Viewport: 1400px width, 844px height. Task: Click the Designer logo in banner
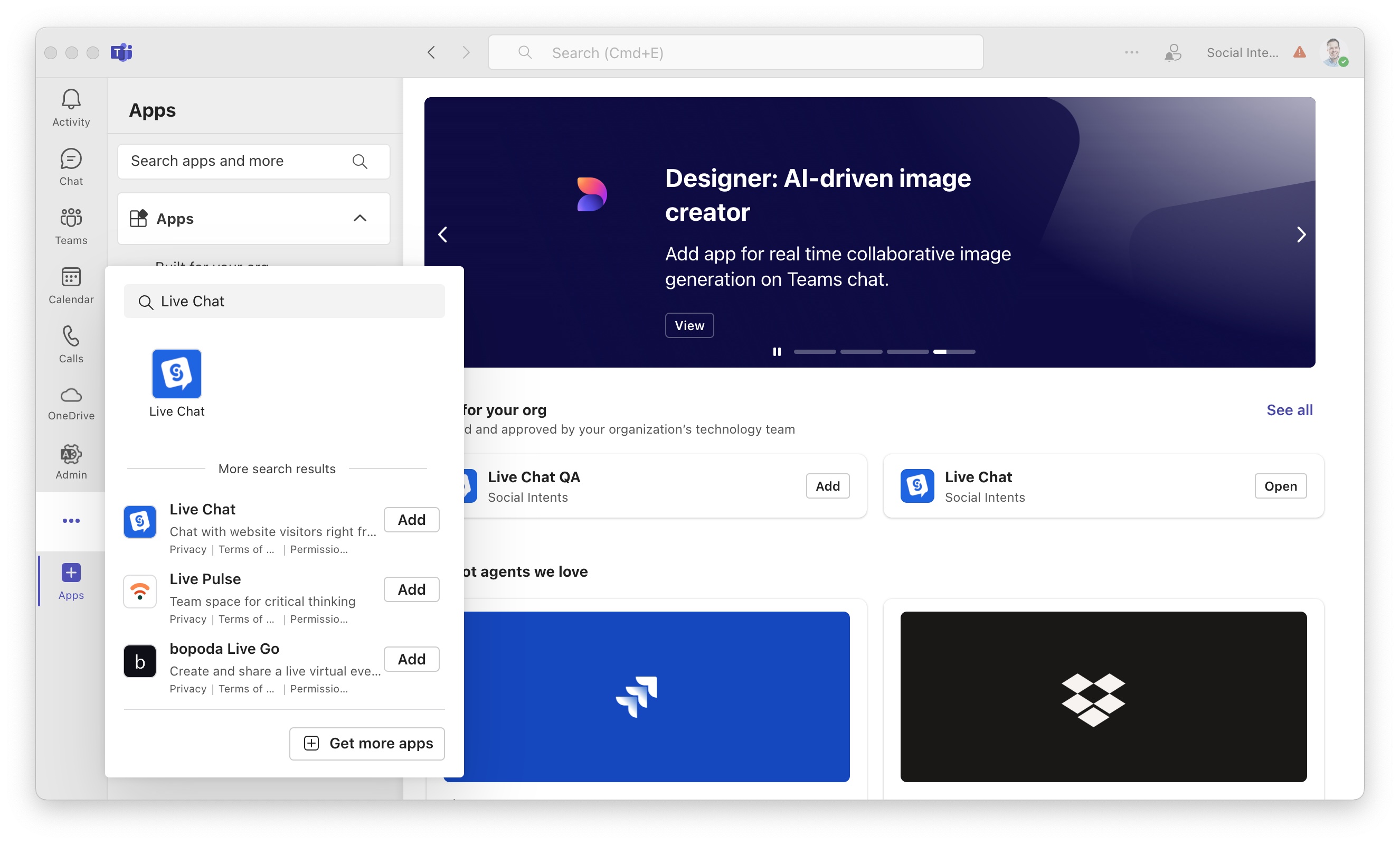click(x=591, y=194)
